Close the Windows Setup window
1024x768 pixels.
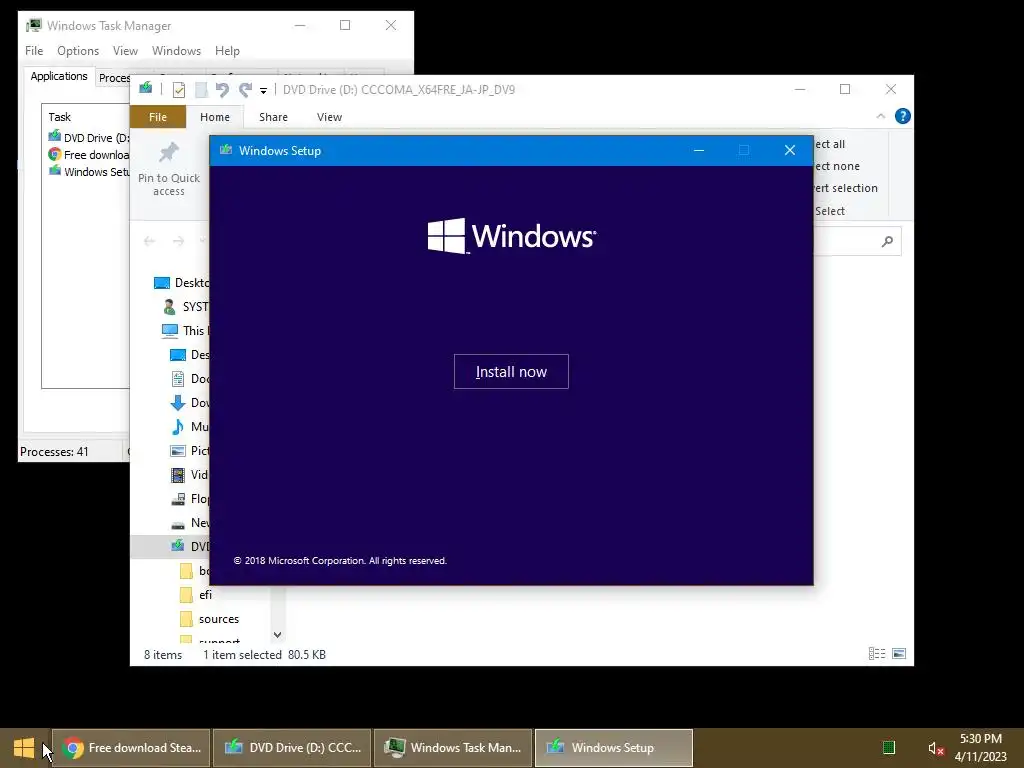coord(790,150)
